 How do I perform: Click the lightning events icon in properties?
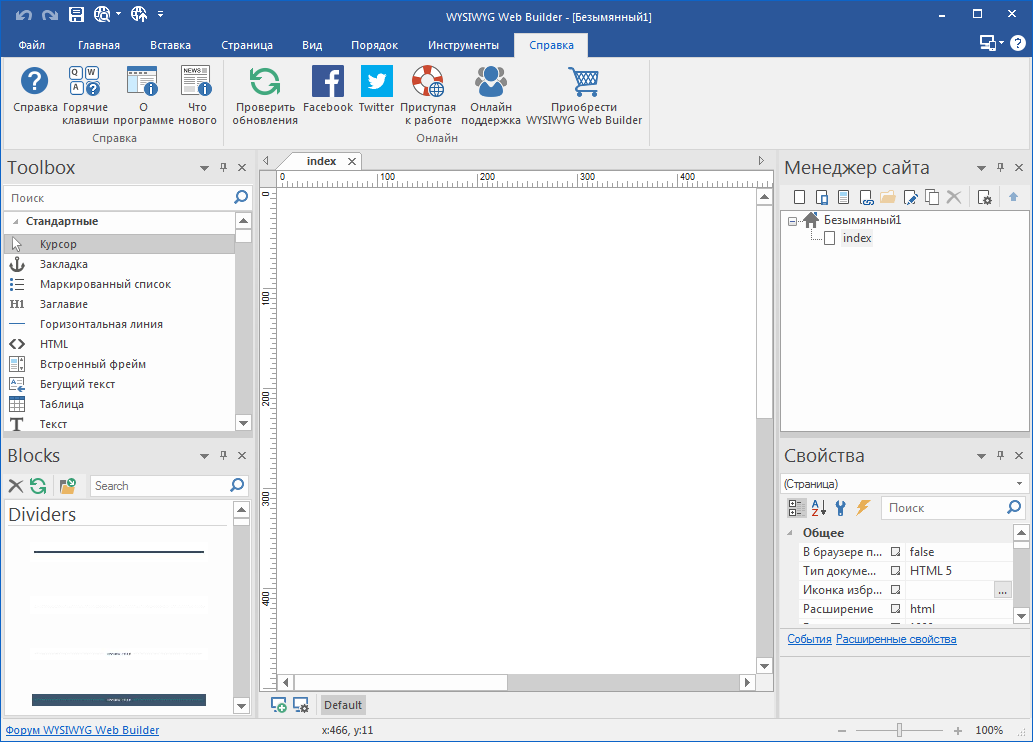pyautogui.click(x=863, y=507)
